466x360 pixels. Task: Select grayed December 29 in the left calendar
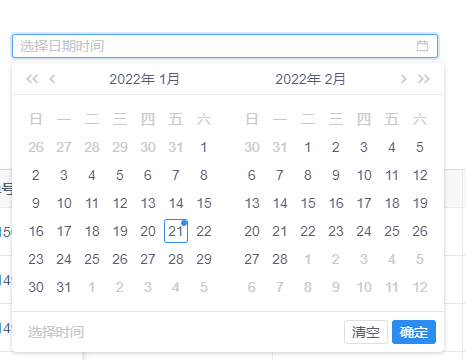coord(120,147)
